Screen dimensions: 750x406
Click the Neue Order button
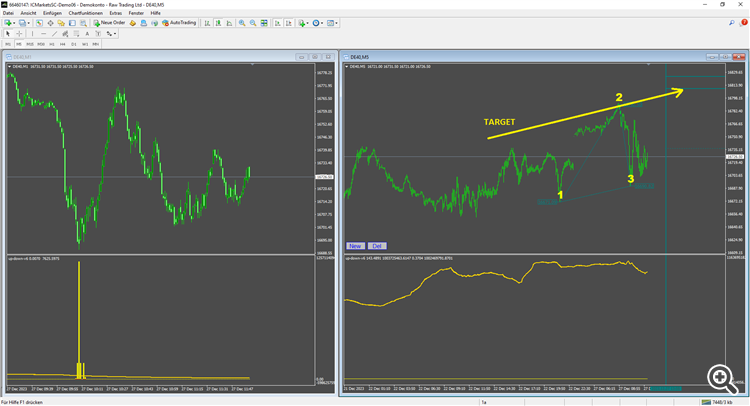(x=109, y=23)
